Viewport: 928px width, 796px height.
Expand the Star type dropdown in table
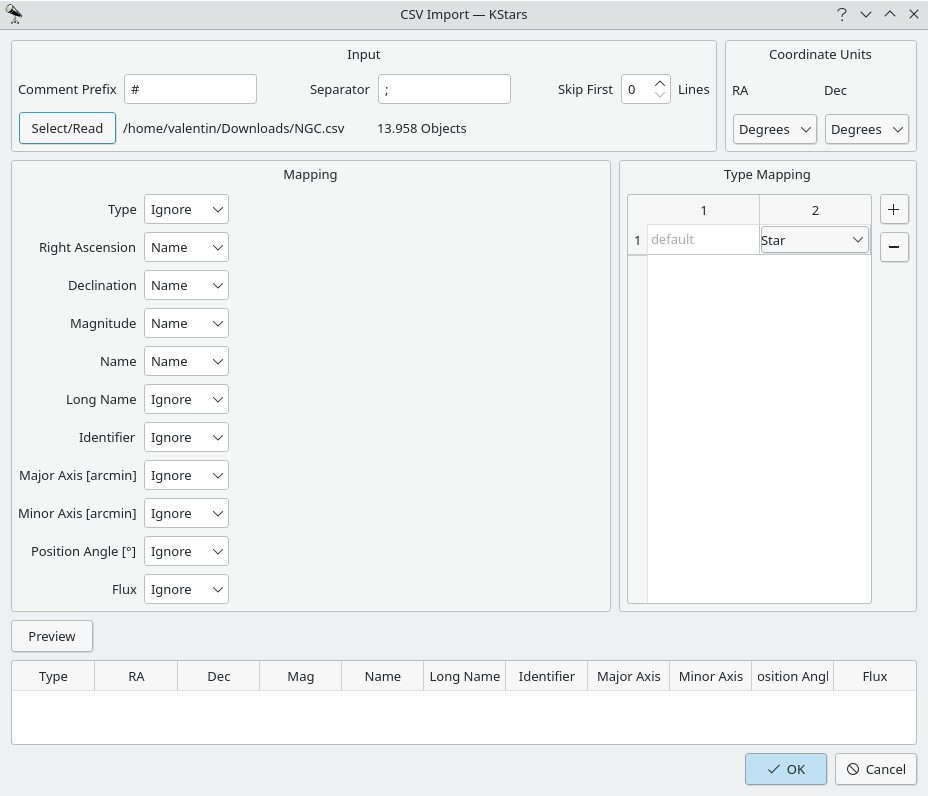[814, 240]
